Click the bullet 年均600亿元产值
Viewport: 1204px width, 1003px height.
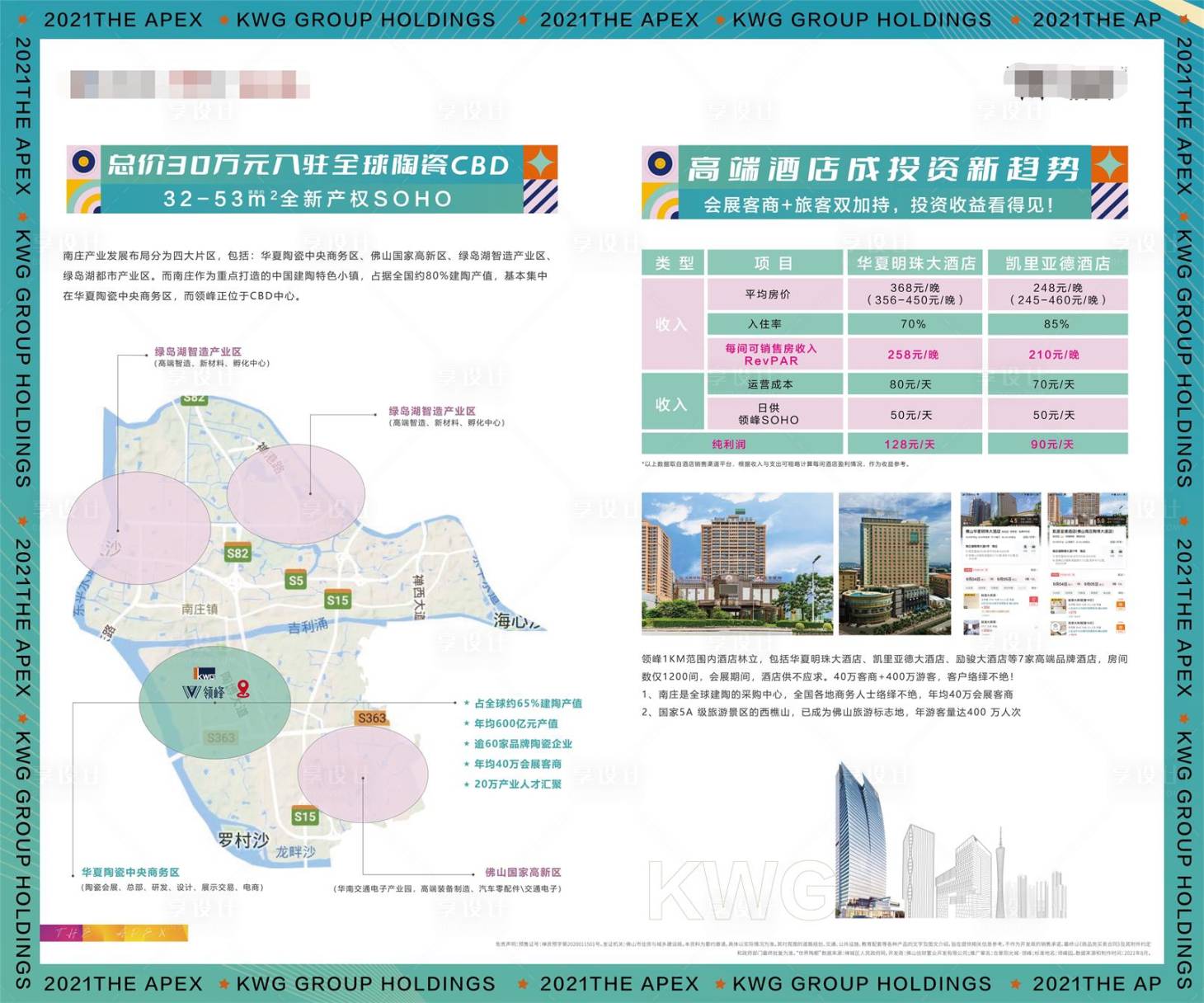click(x=511, y=723)
